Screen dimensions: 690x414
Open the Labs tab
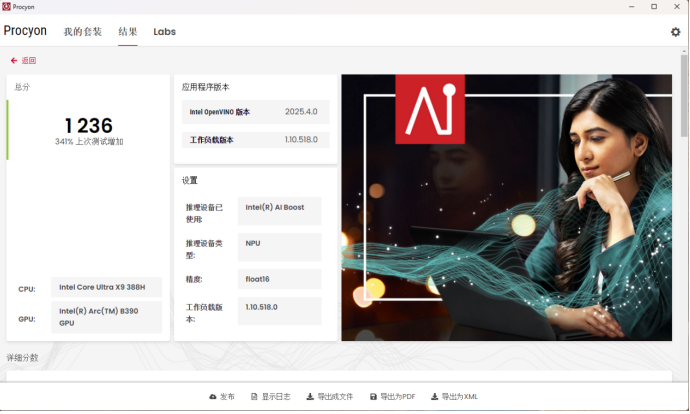(x=164, y=32)
